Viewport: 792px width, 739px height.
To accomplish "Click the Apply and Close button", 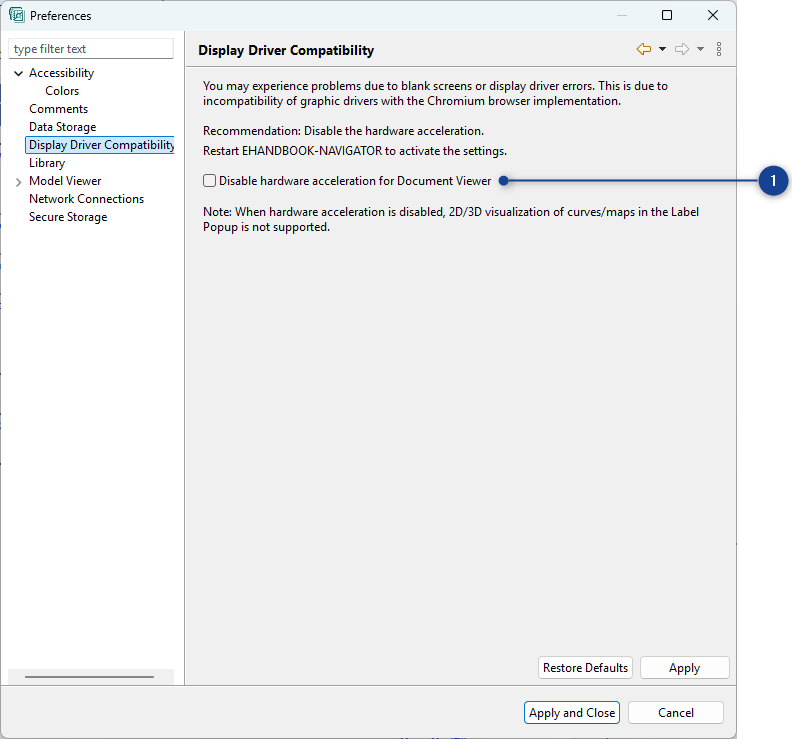I will [x=572, y=713].
